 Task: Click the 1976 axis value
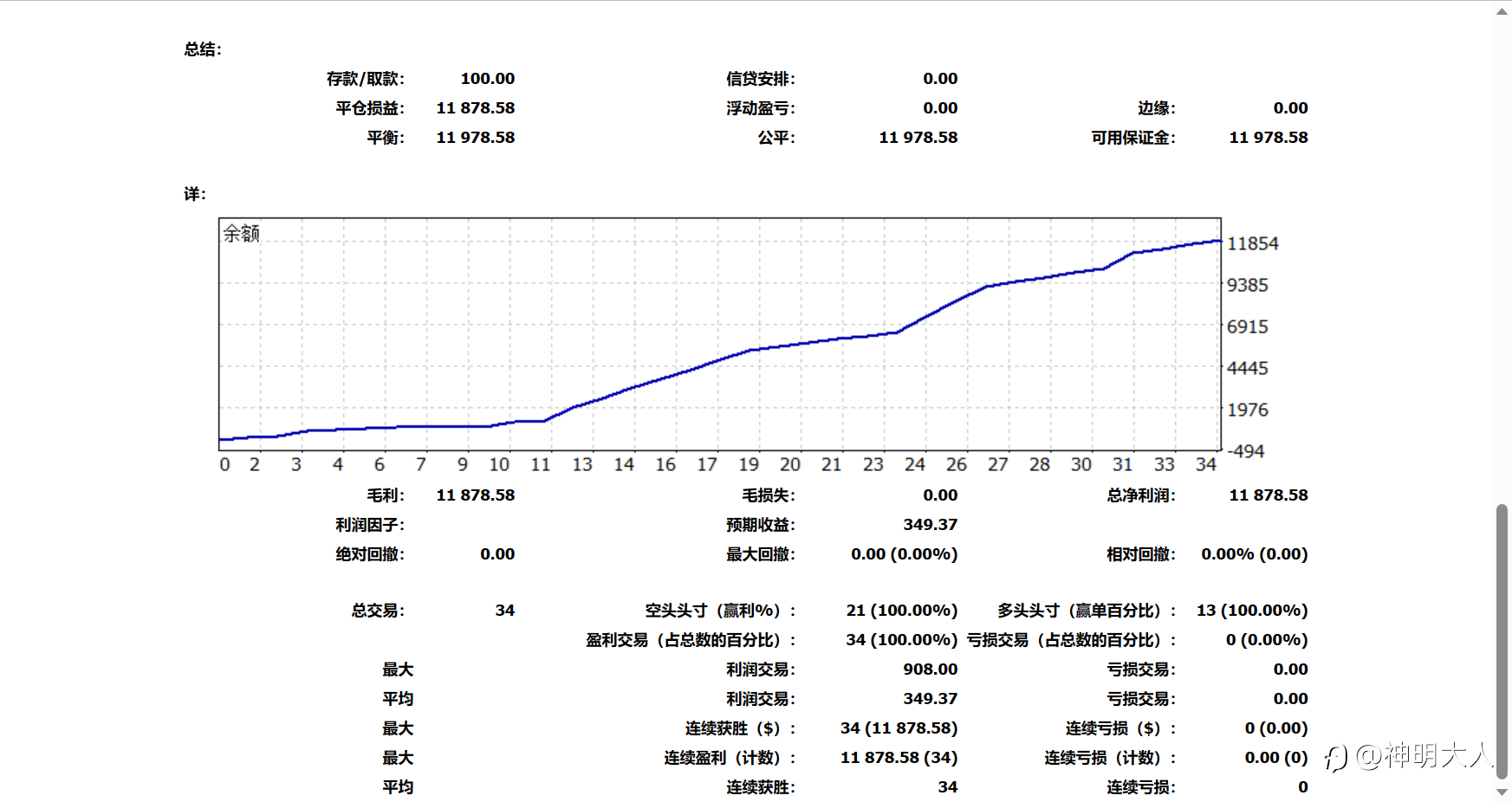[x=1248, y=410]
